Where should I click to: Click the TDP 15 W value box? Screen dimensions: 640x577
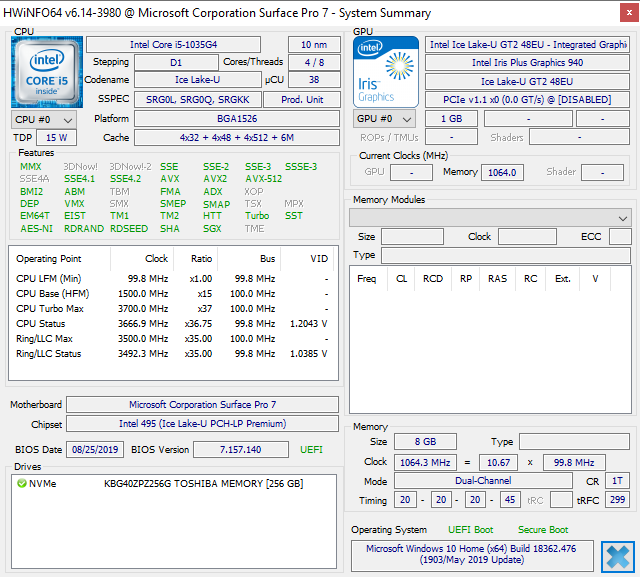pos(57,137)
